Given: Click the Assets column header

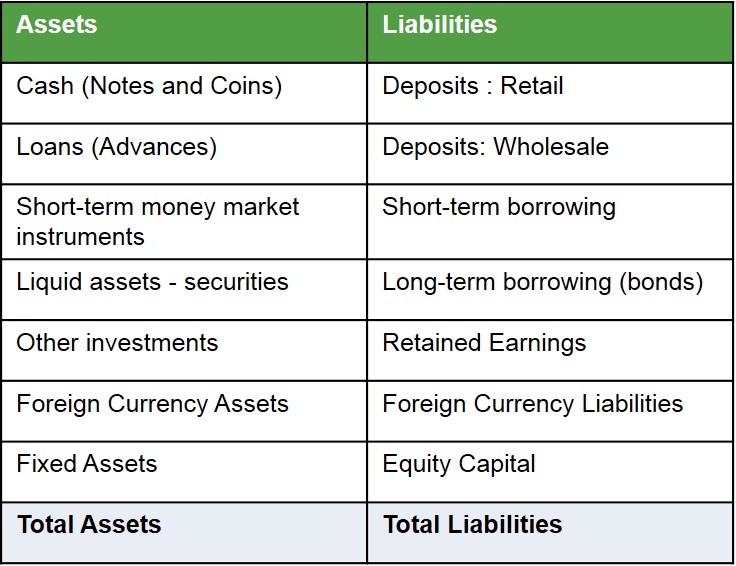Looking at the screenshot, I should click(x=57, y=25).
